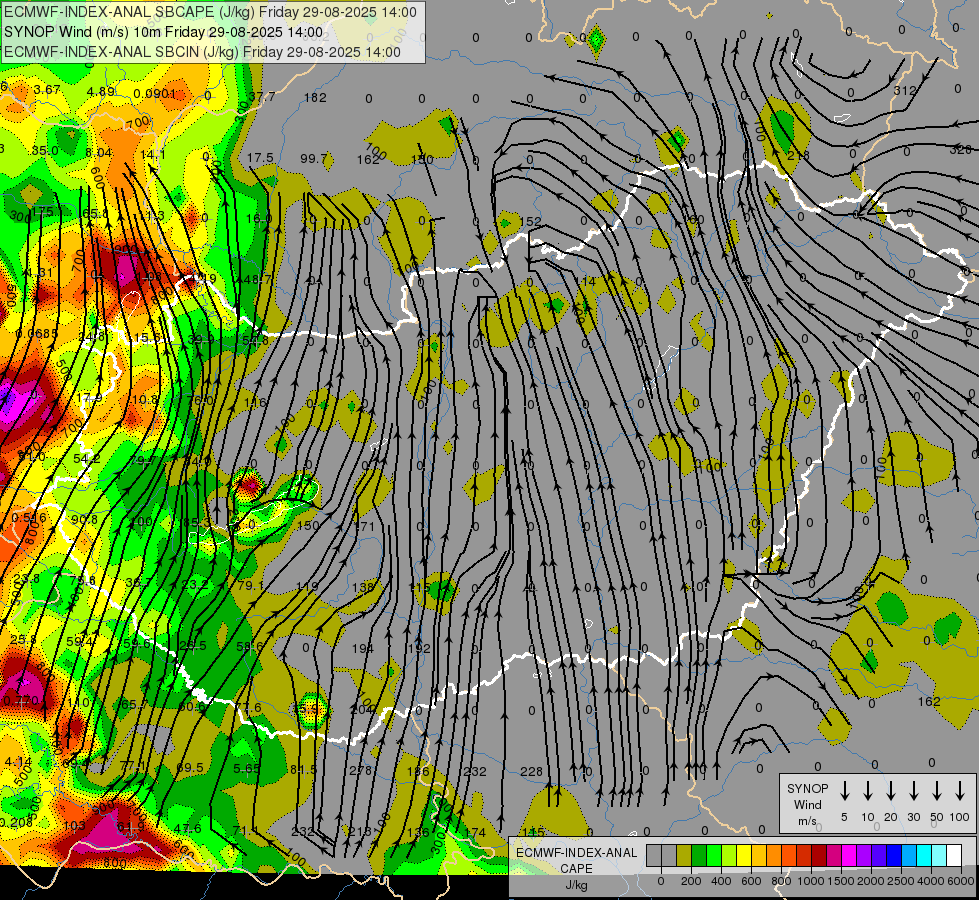979x900 pixels.
Task: Click the 20 label in wind legend
Action: tap(890, 817)
